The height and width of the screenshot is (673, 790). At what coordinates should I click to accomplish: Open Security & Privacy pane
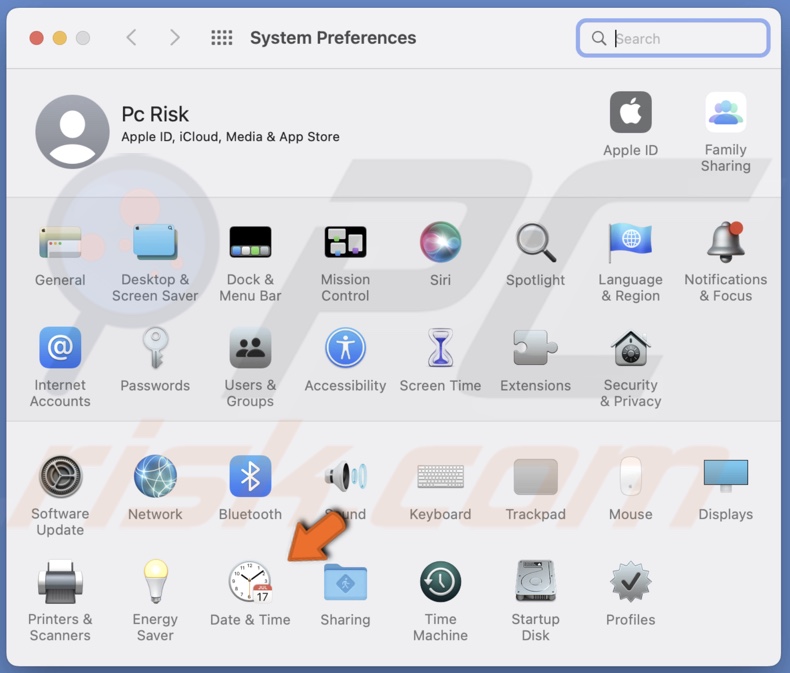pyautogui.click(x=630, y=351)
